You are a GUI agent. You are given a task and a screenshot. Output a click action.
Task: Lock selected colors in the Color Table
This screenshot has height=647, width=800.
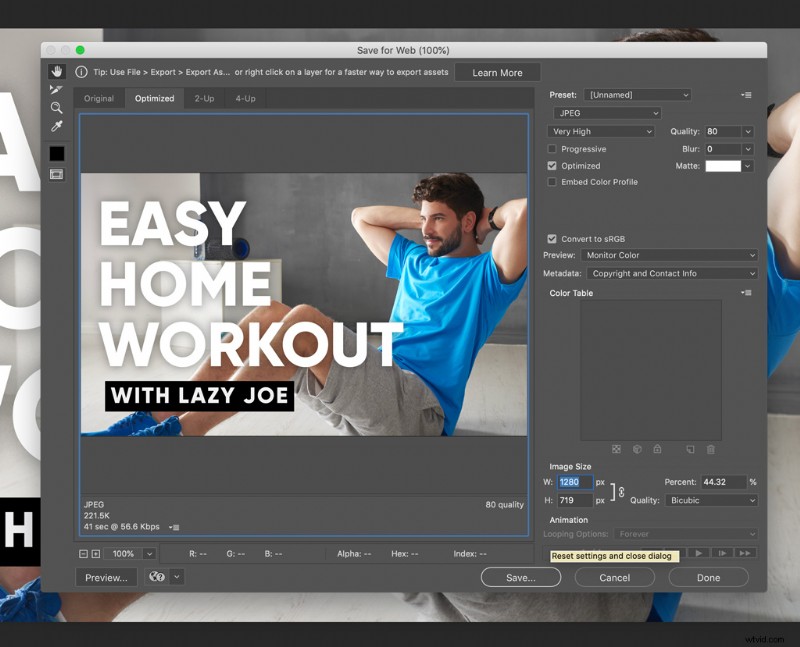[658, 447]
